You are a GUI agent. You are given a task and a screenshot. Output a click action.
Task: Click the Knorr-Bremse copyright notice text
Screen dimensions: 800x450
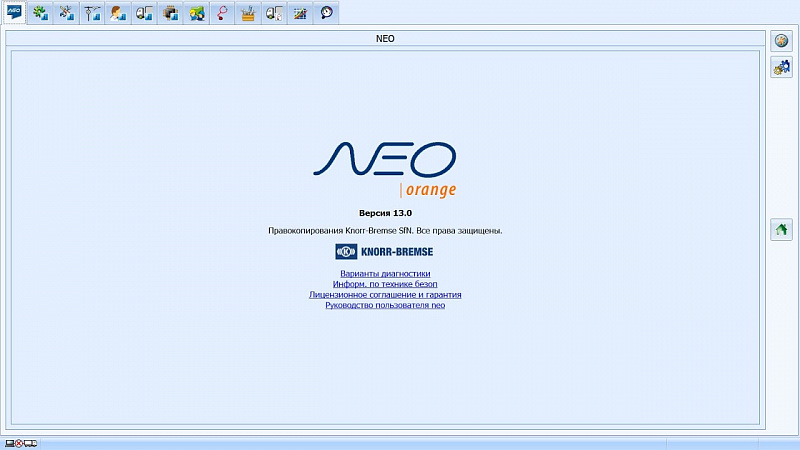tap(385, 231)
